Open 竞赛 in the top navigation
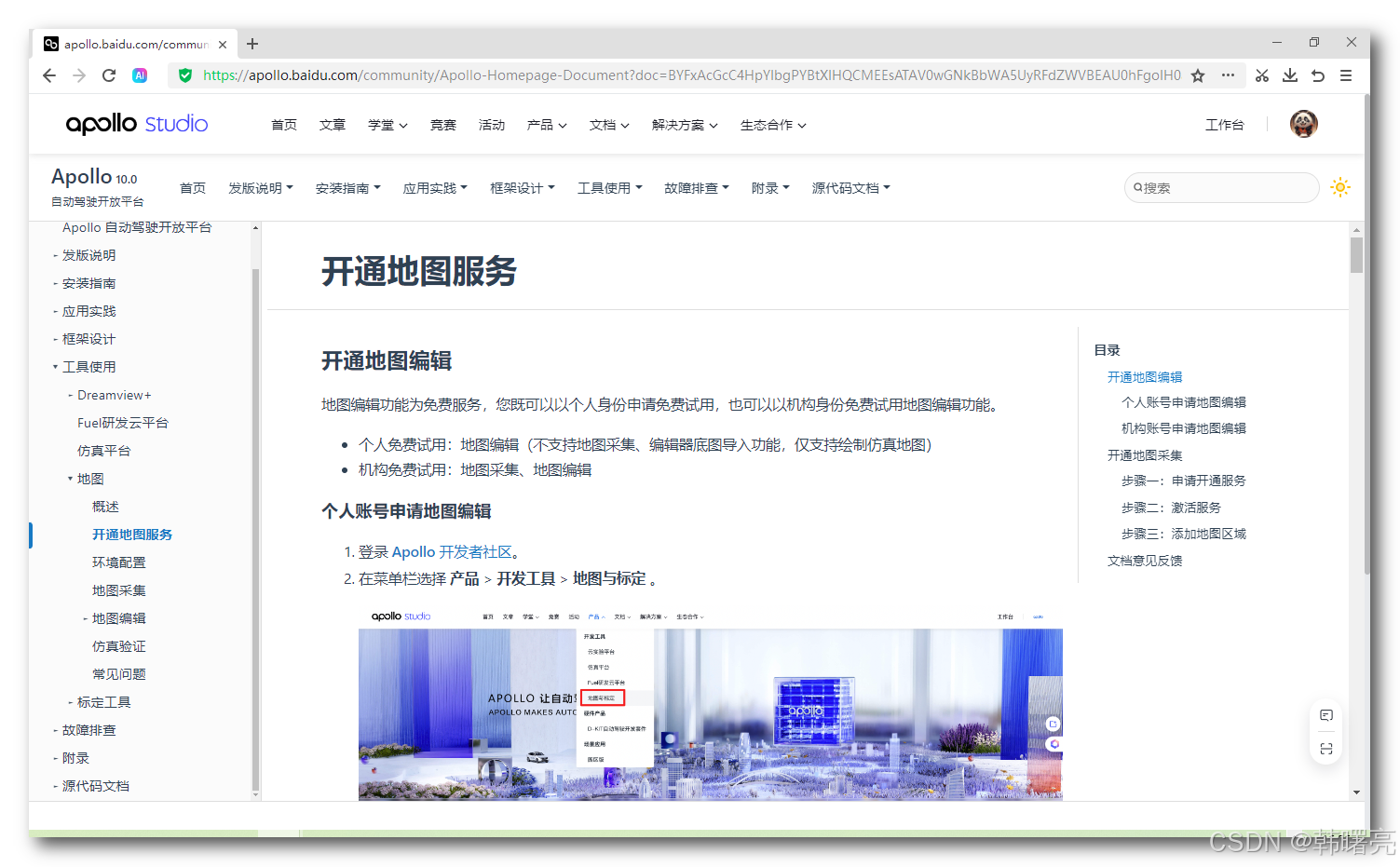This screenshot has width=1400, height=867. (x=443, y=125)
